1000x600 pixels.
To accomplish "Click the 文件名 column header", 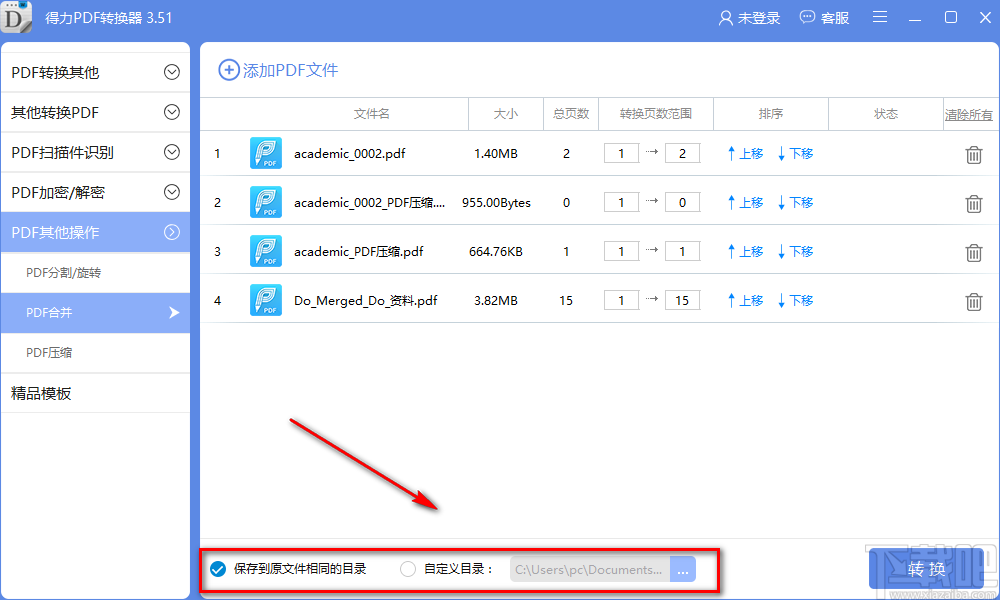I will coord(371,113).
